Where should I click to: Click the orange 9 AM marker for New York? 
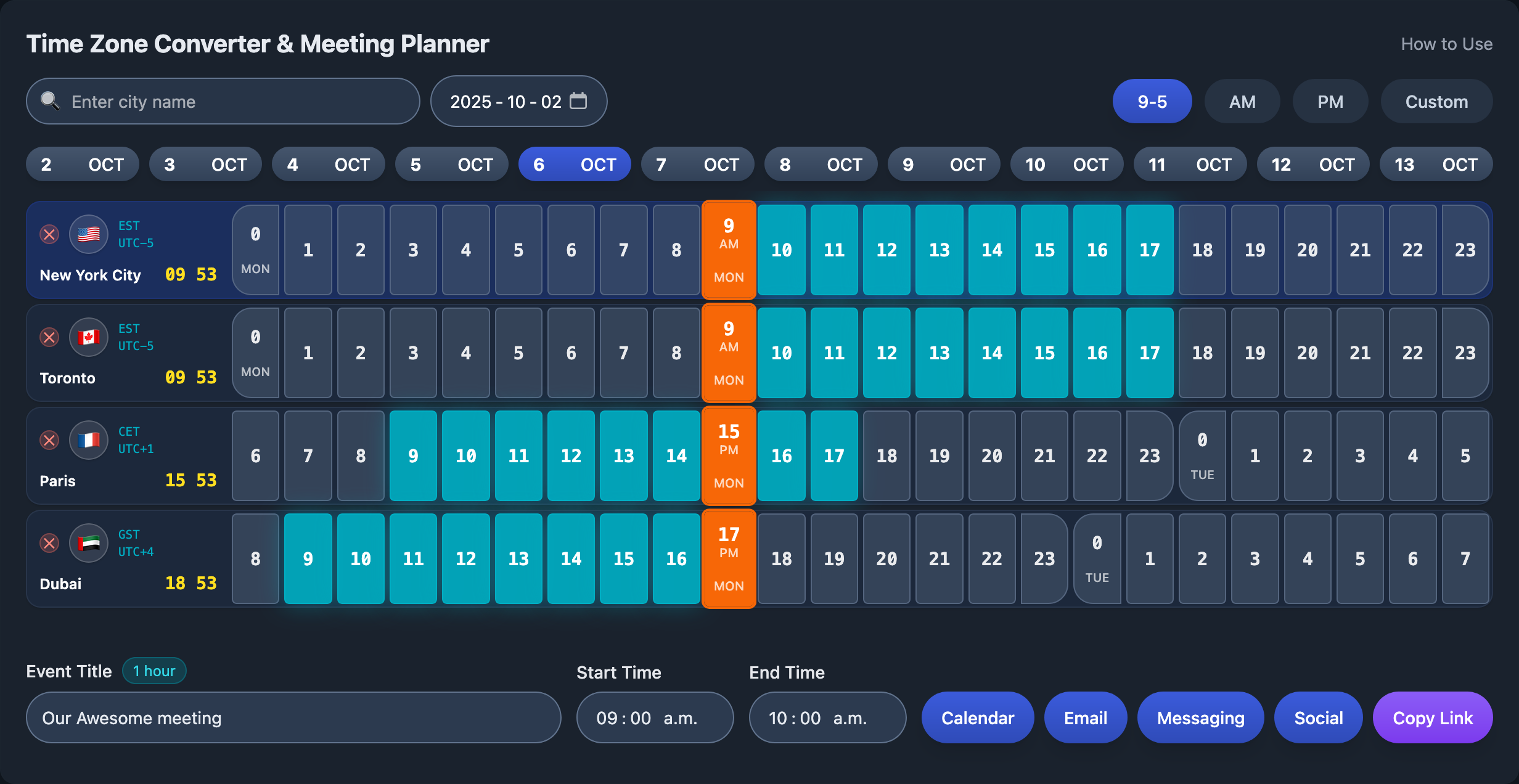coord(729,250)
